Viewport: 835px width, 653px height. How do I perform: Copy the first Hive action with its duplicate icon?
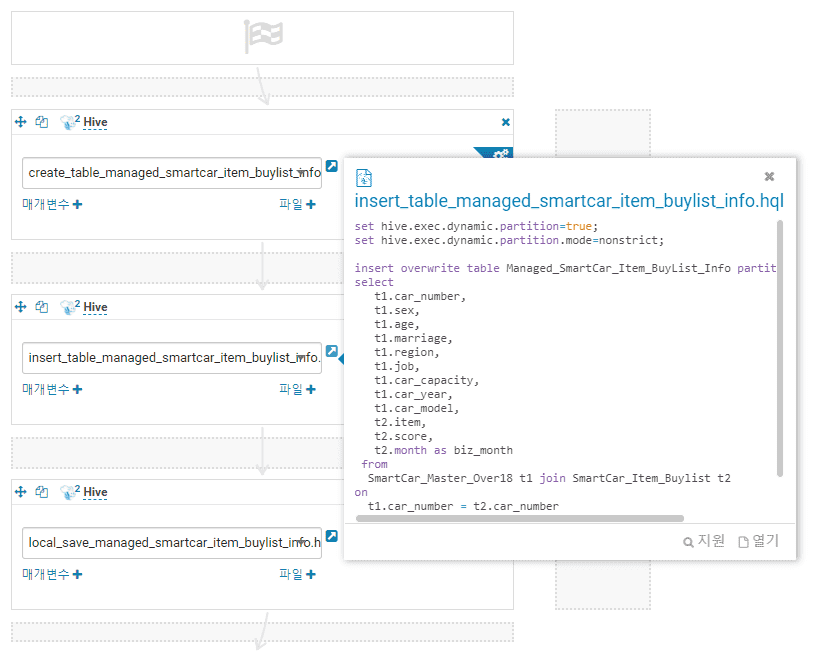point(41,122)
